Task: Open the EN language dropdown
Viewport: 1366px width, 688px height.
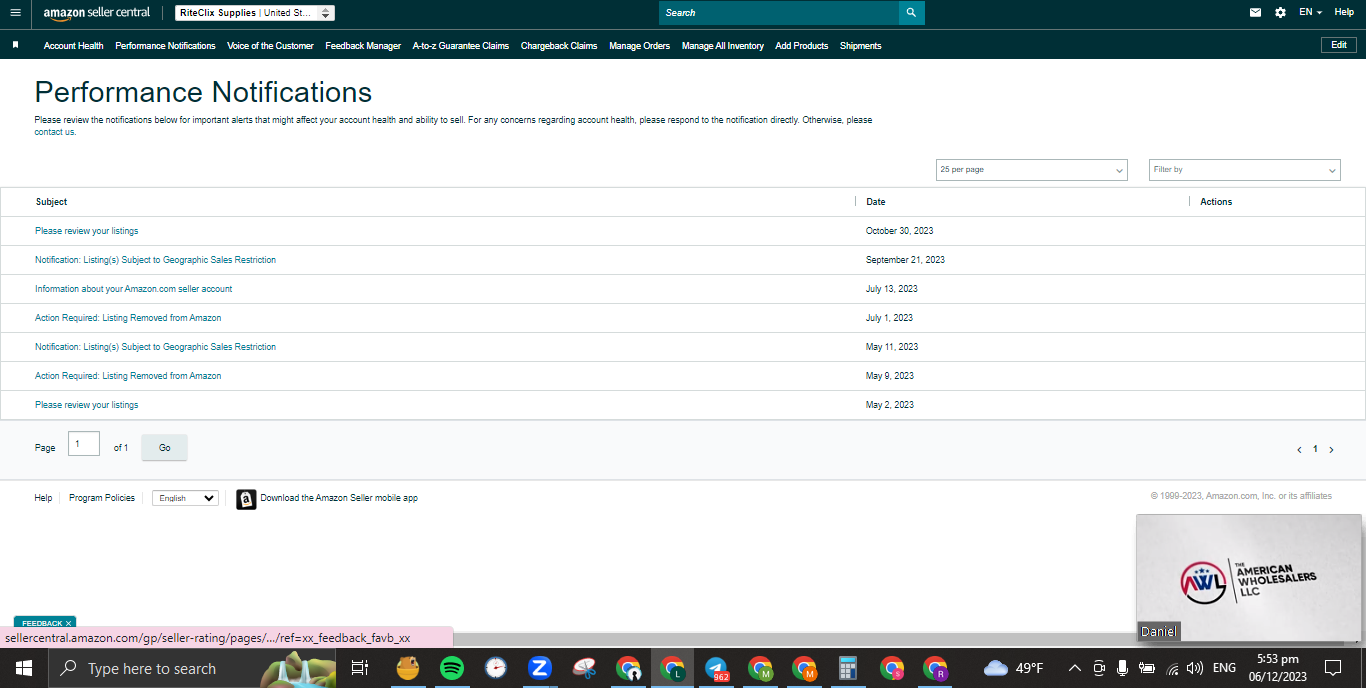Action: click(x=1310, y=12)
